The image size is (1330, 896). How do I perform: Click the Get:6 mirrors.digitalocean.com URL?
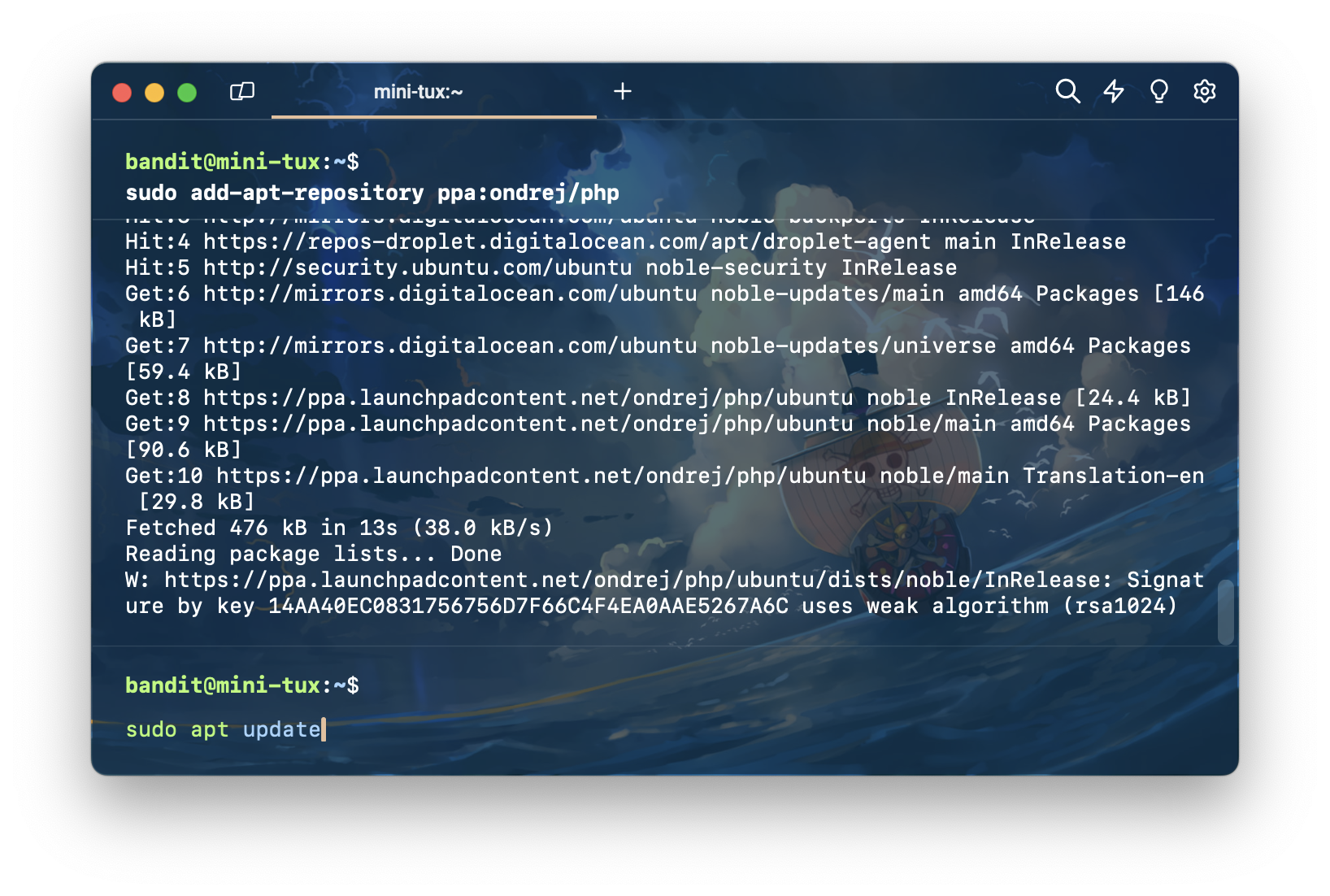pyautogui.click(x=450, y=294)
